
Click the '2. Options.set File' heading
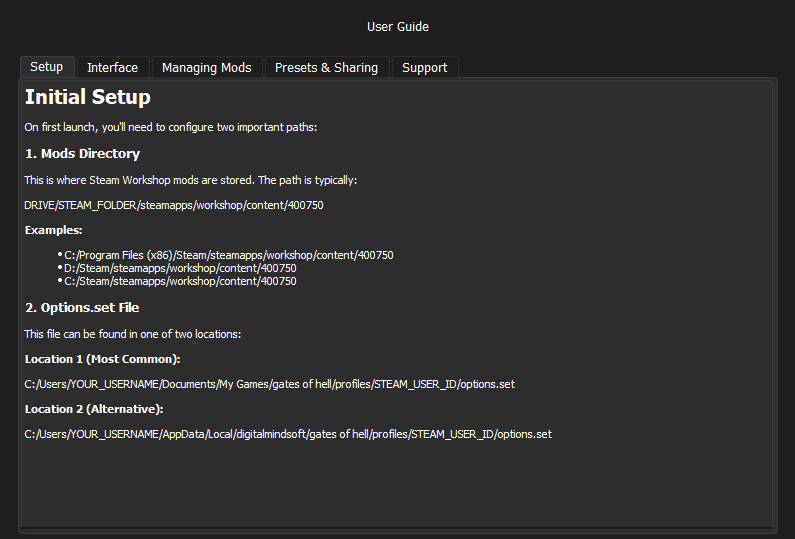(82, 308)
